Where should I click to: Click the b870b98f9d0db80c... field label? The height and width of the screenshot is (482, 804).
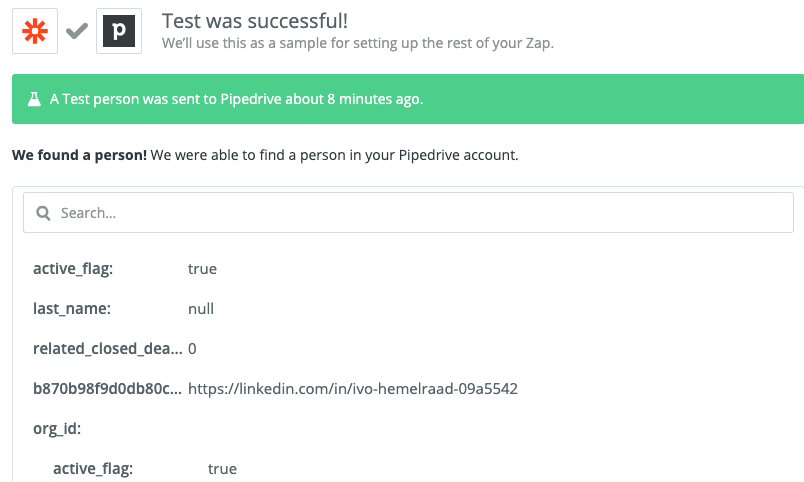pos(107,389)
